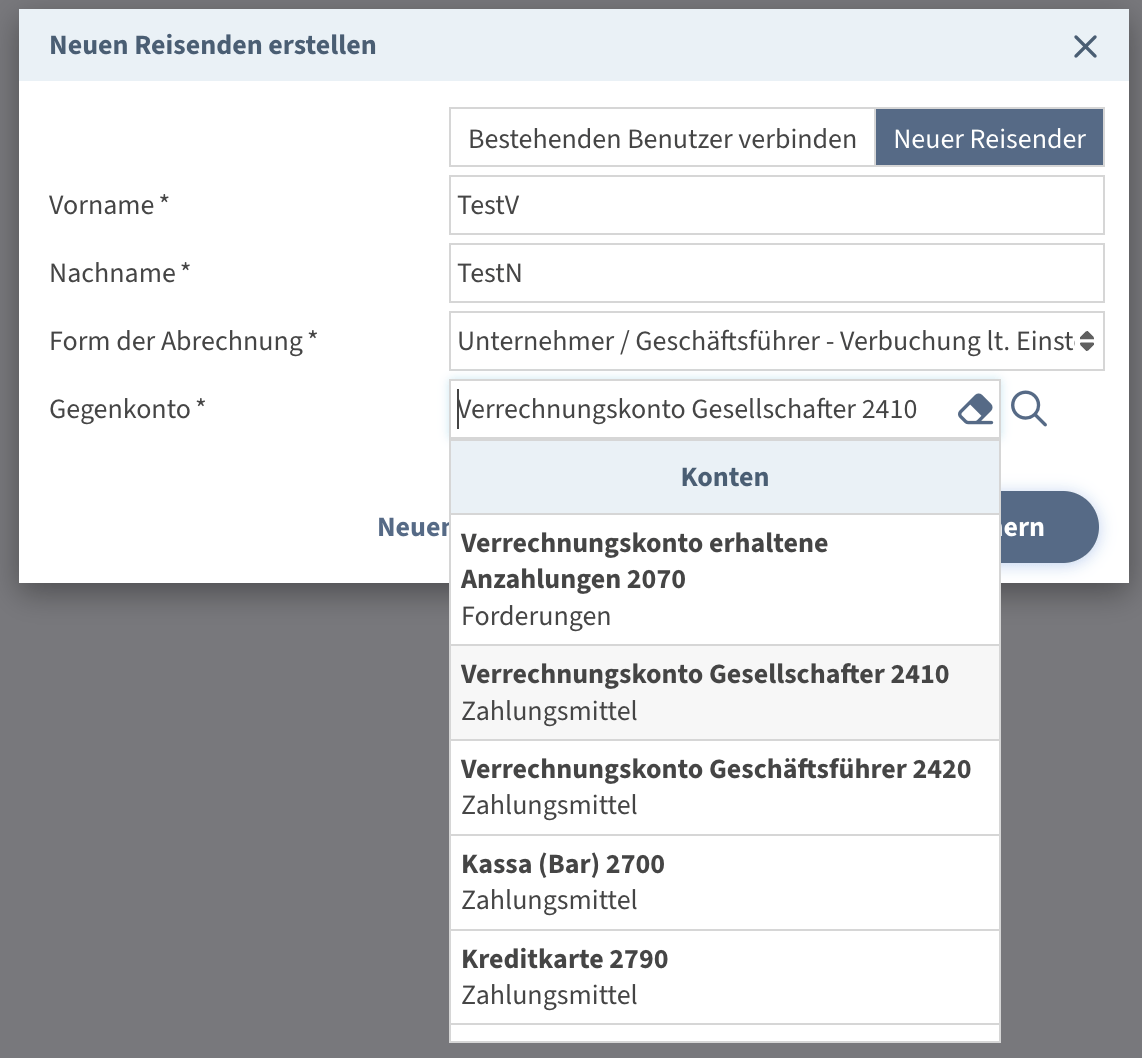This screenshot has height=1058, width=1142.
Task: Select Verrechnungskonto Geschäftsführer 2420 entry
Action: click(724, 787)
